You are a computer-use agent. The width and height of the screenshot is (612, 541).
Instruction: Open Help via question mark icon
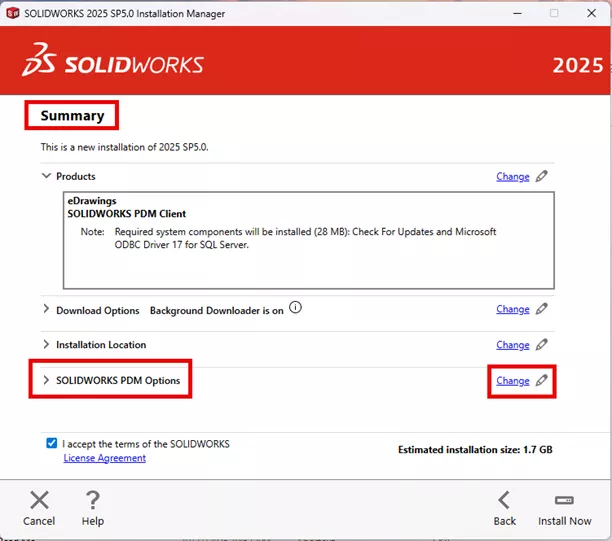tap(93, 500)
